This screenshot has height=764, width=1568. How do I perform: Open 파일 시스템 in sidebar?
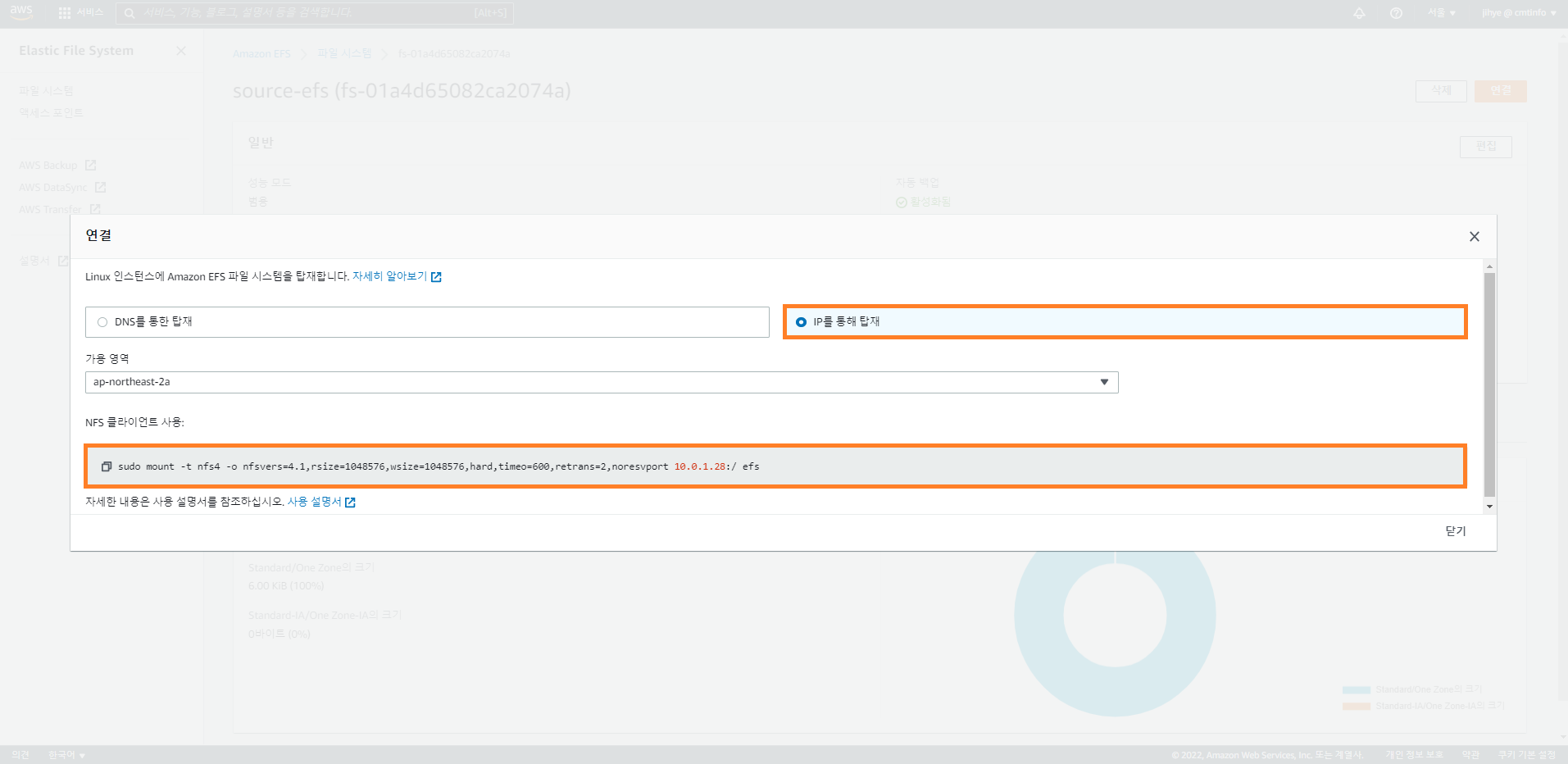point(46,91)
